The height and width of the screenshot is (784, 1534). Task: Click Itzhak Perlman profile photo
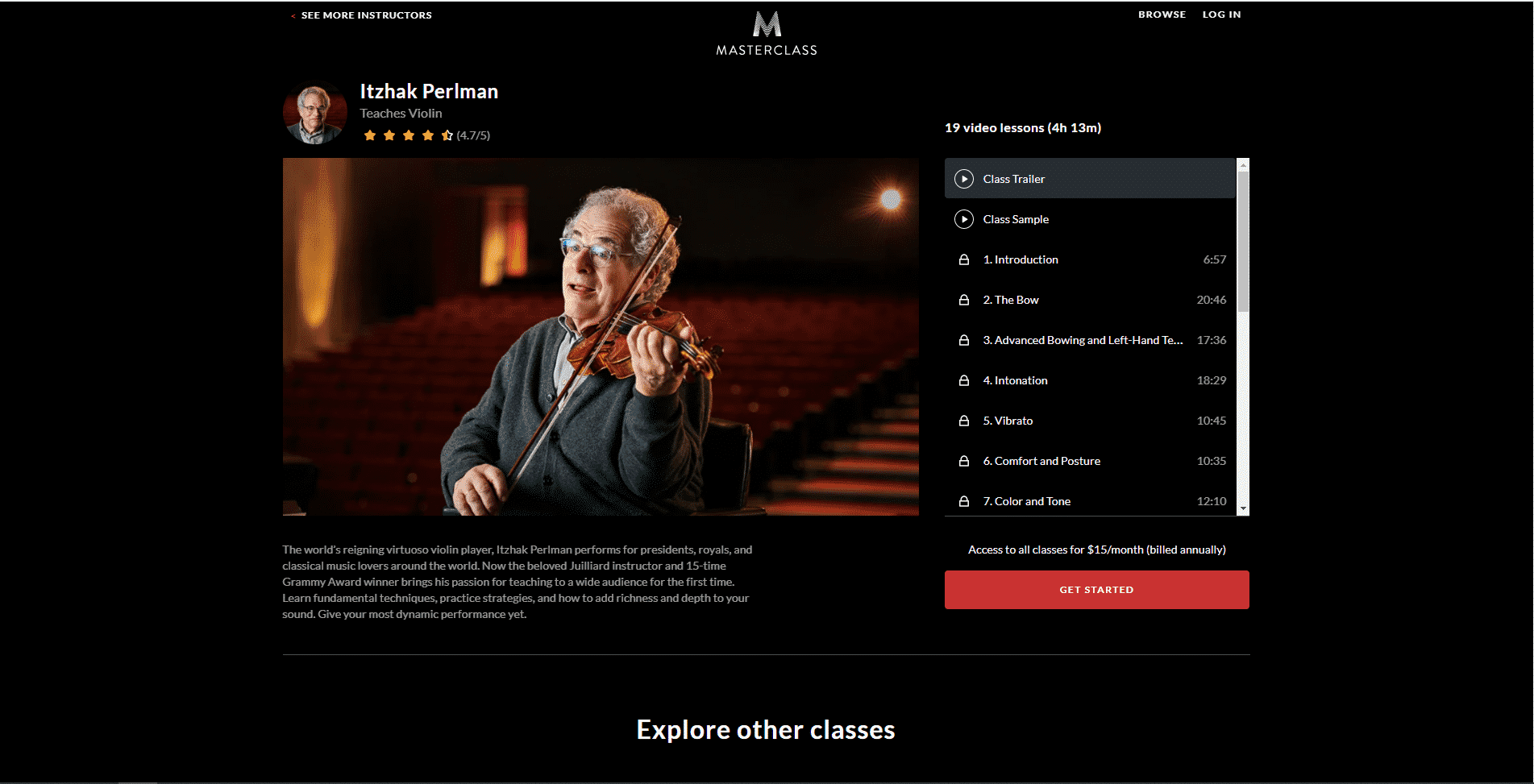(315, 113)
